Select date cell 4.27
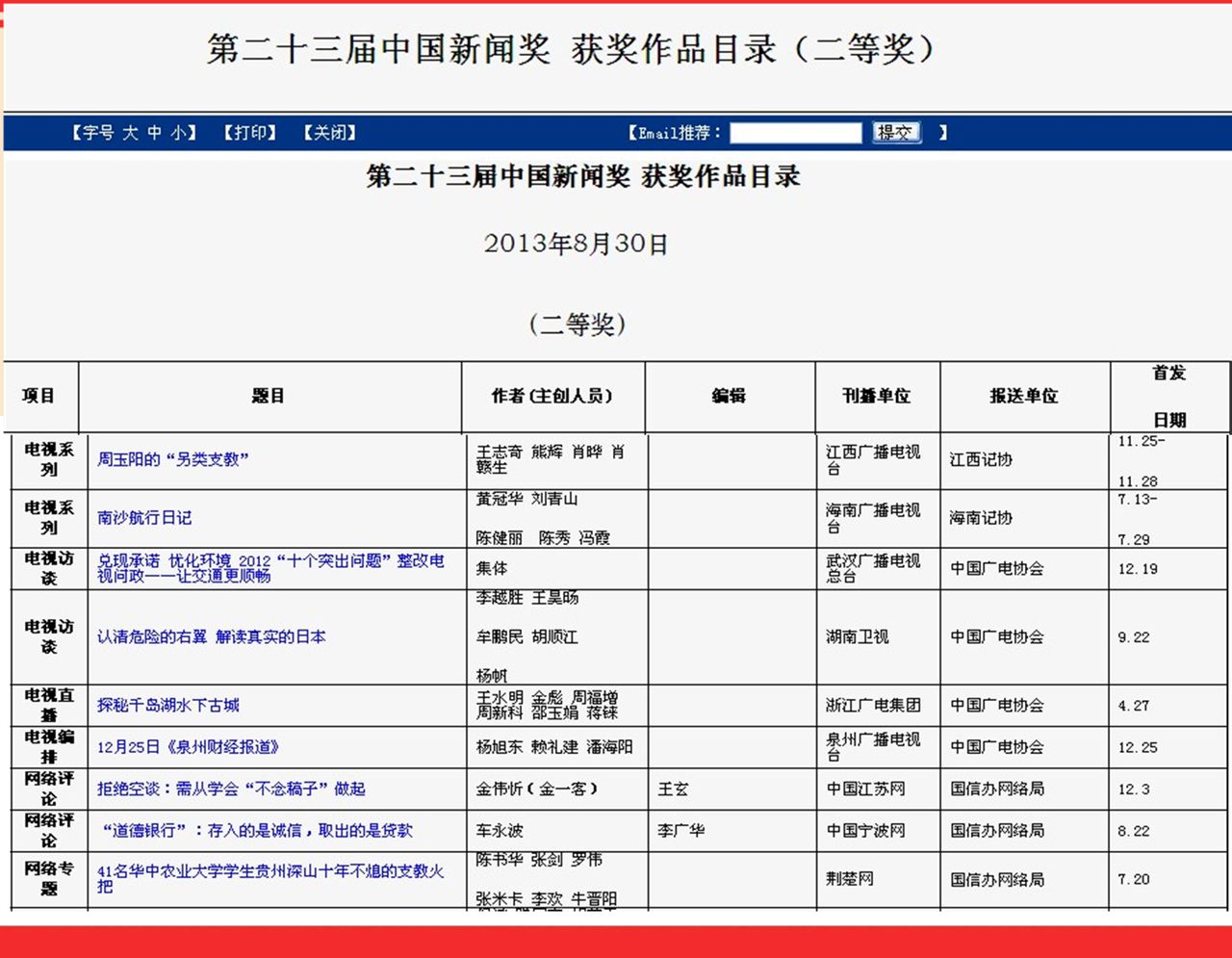Screen dimensions: 1232x958 click(x=1169, y=705)
